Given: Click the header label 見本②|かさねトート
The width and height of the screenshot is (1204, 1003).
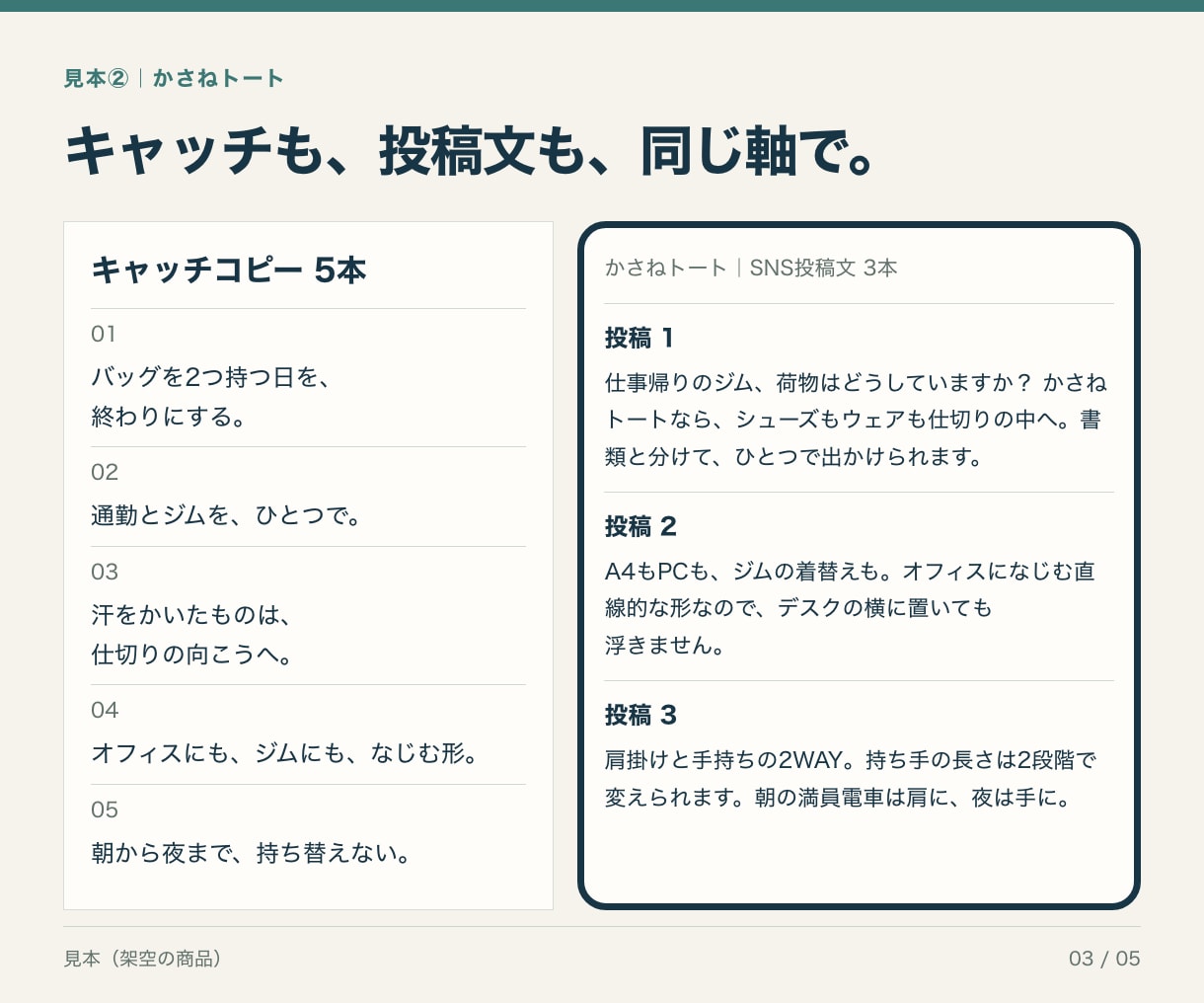Looking at the screenshot, I should pyautogui.click(x=174, y=79).
